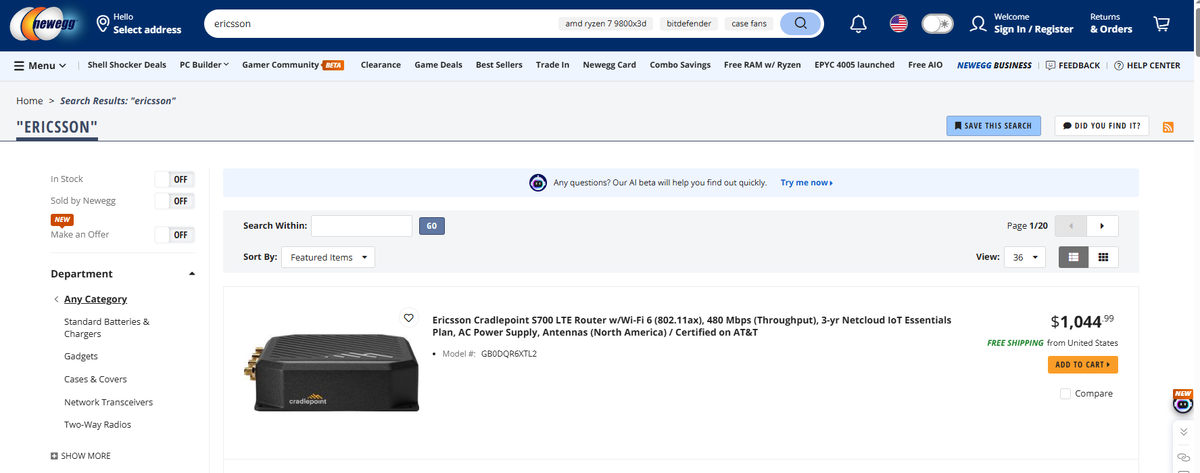
Task: Check the Compare checkbox
Action: pyautogui.click(x=1065, y=393)
